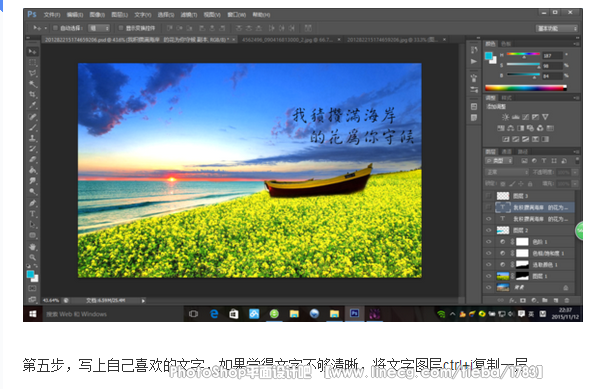This screenshot has height=389, width=593.
Task: Open the auto-select target dropdown in options bar
Action: tap(99, 28)
